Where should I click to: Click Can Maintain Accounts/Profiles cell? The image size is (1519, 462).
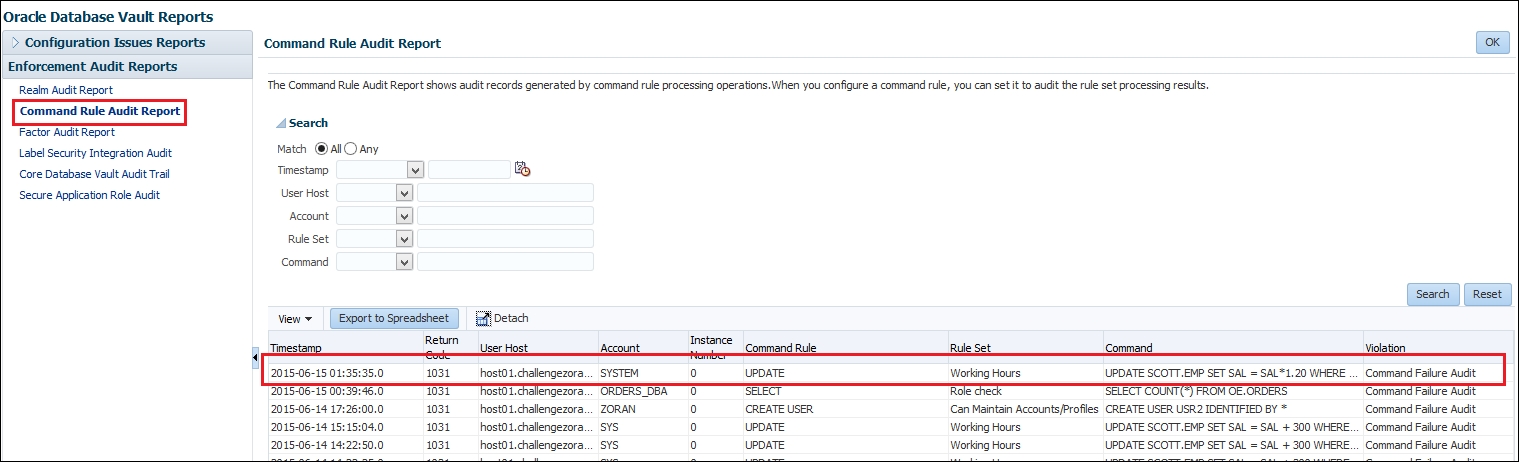coord(1024,409)
